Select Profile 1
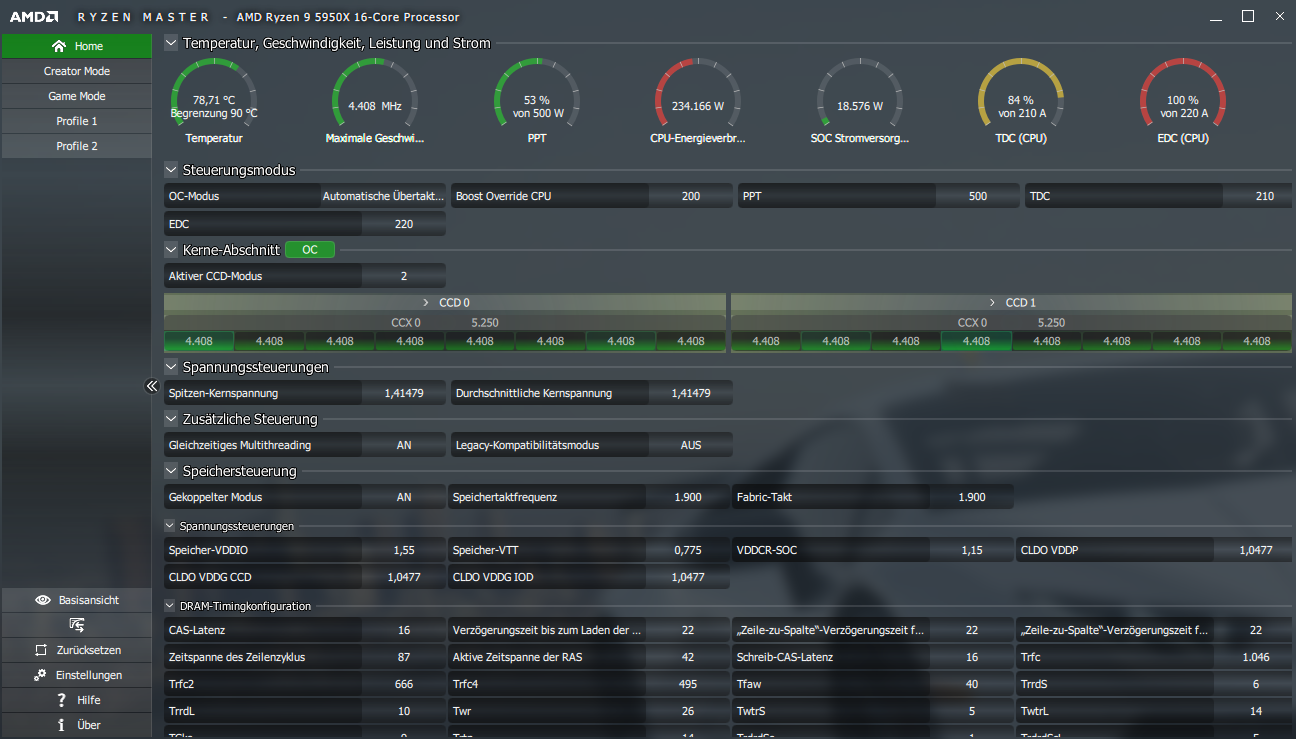 (x=76, y=121)
